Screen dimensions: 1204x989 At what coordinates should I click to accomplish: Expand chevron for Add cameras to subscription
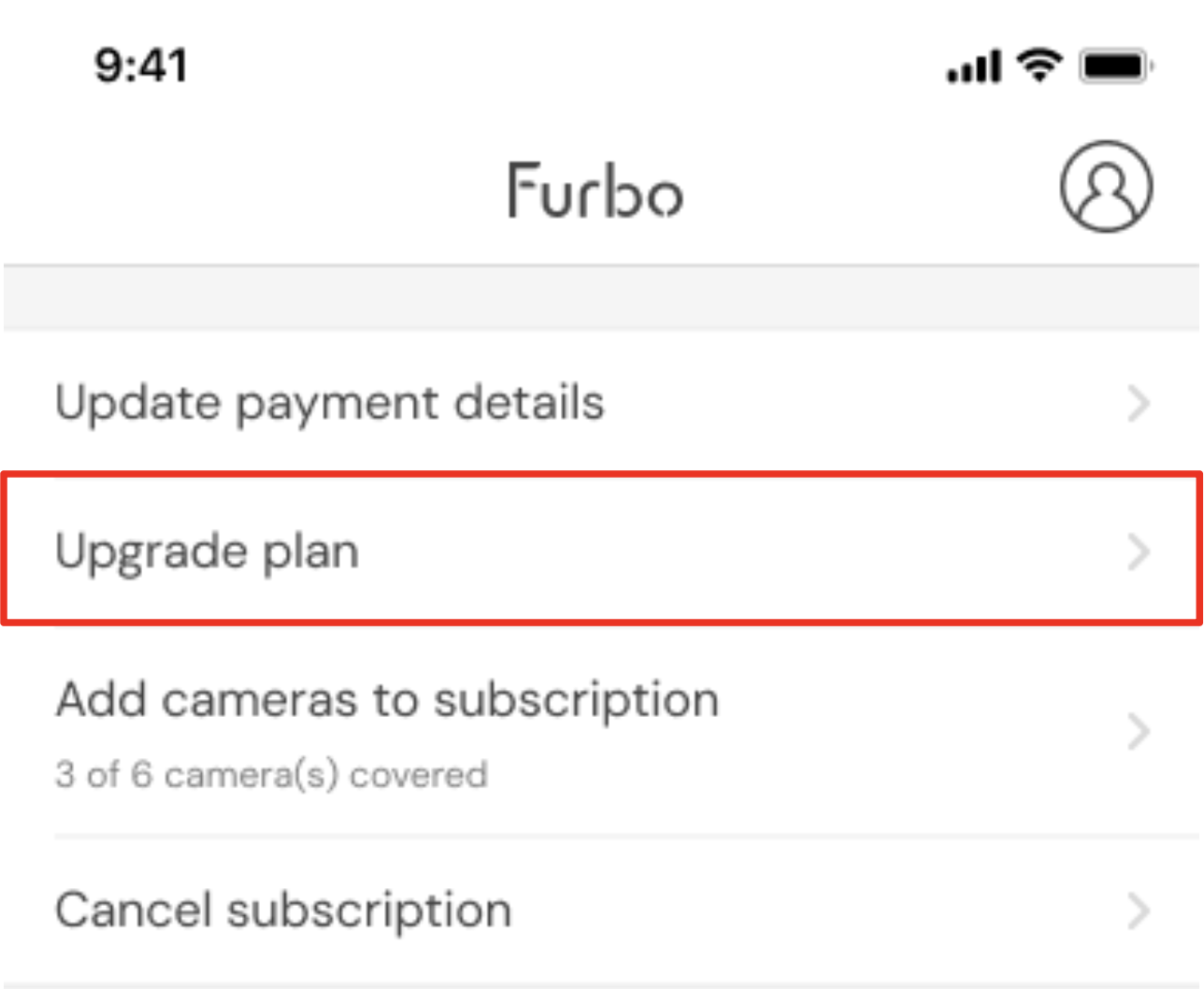pos(1138,731)
